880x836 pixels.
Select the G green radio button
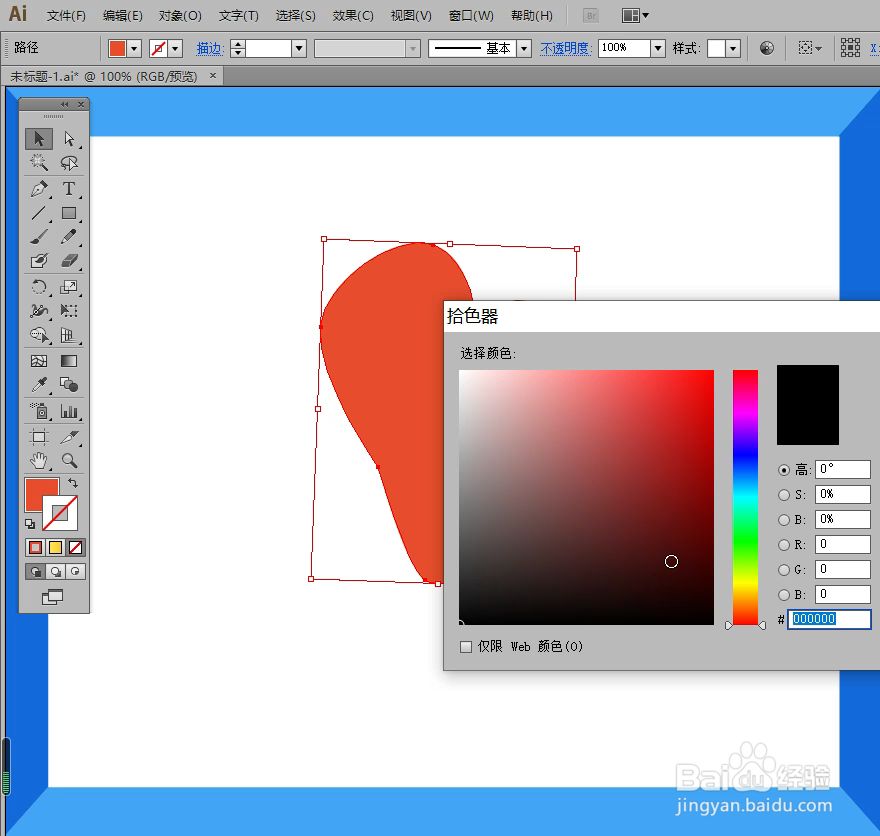[x=784, y=570]
